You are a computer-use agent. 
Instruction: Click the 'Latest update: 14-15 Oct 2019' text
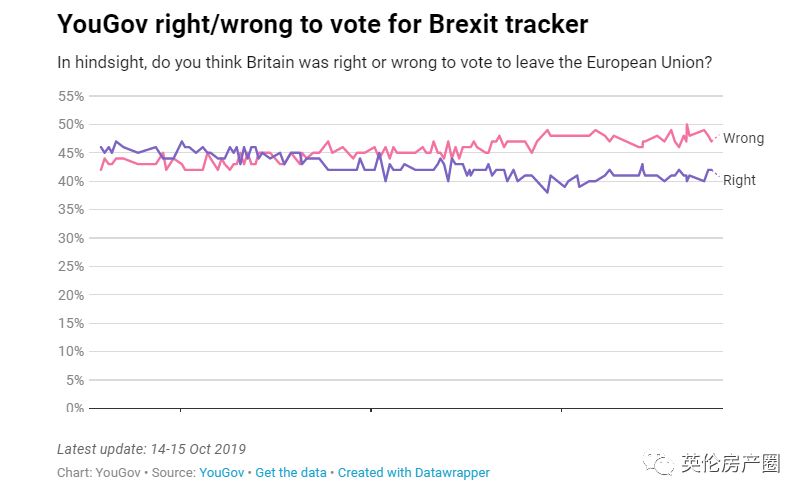click(151, 449)
